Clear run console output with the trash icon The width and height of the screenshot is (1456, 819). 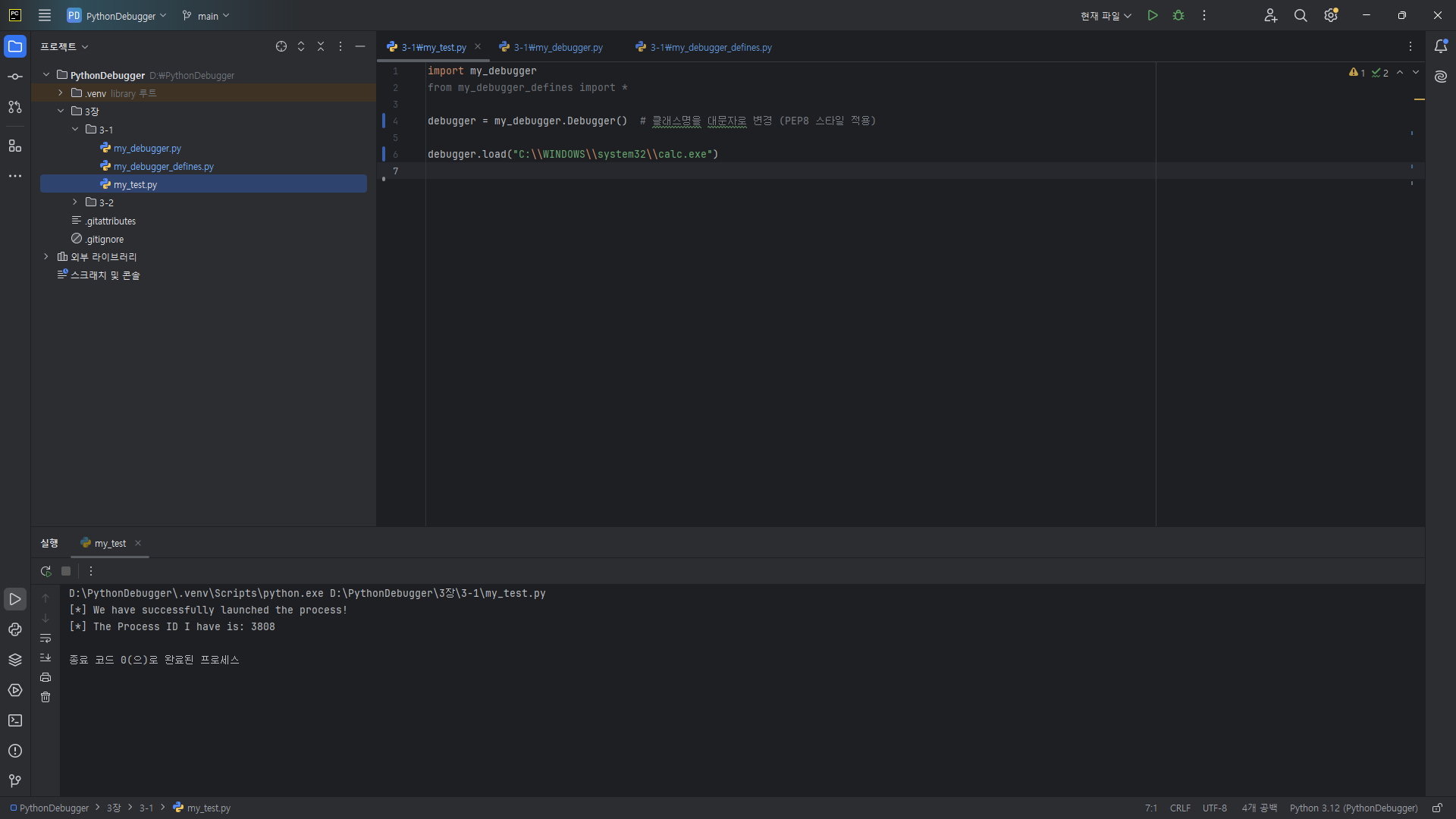coord(45,697)
